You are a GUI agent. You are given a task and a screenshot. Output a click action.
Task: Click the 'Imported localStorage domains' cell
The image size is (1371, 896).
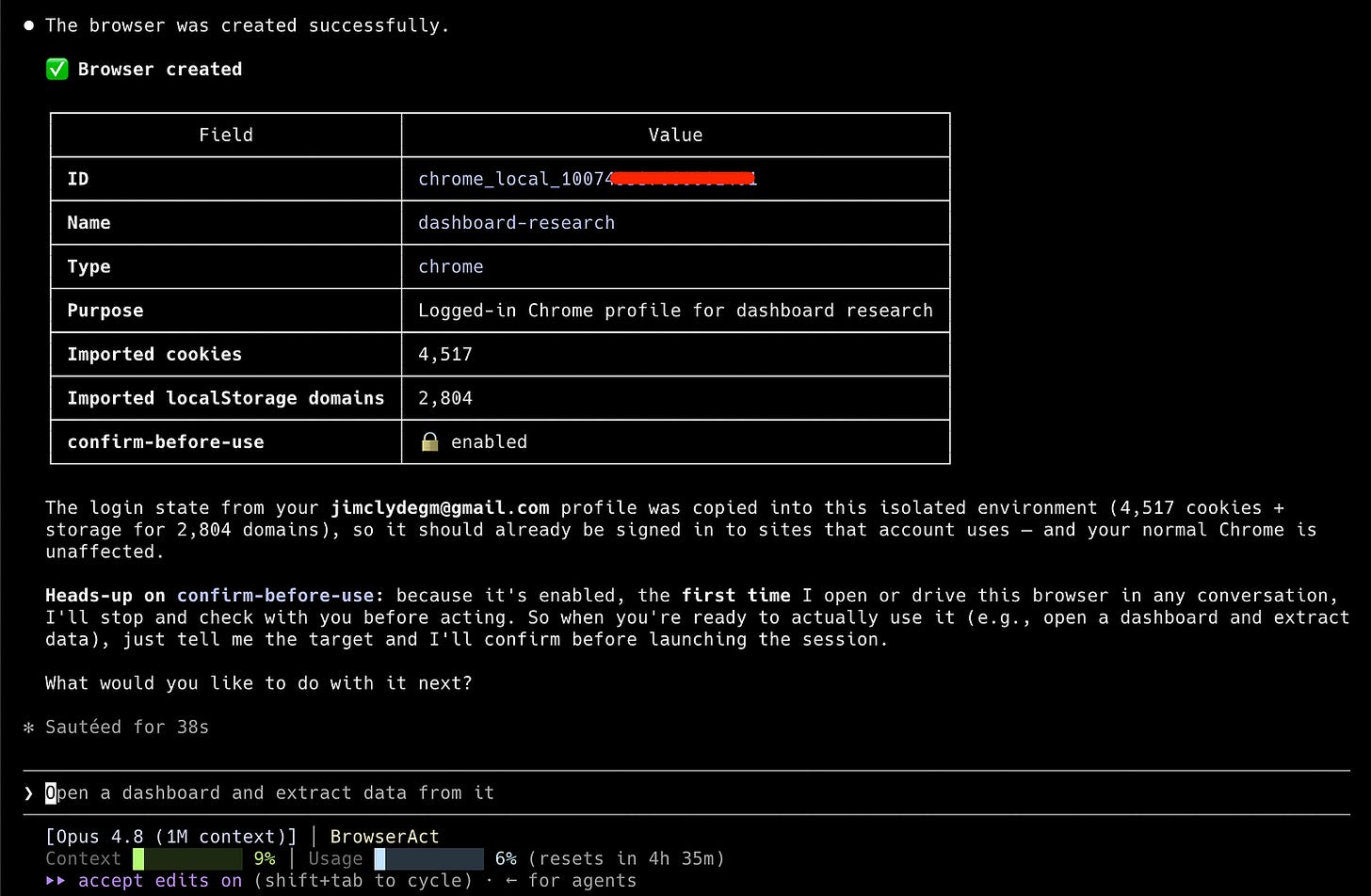[x=226, y=398]
